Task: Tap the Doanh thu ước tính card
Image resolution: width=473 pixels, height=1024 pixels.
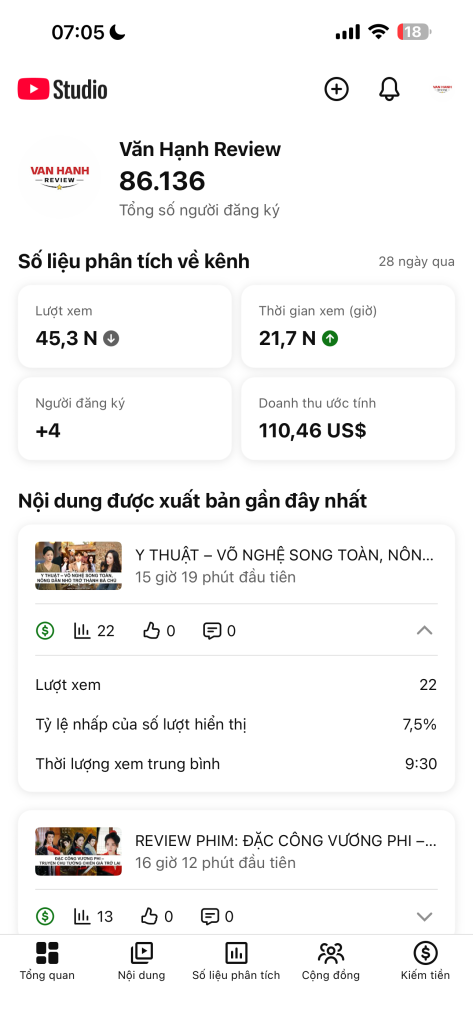Action: [x=348, y=419]
